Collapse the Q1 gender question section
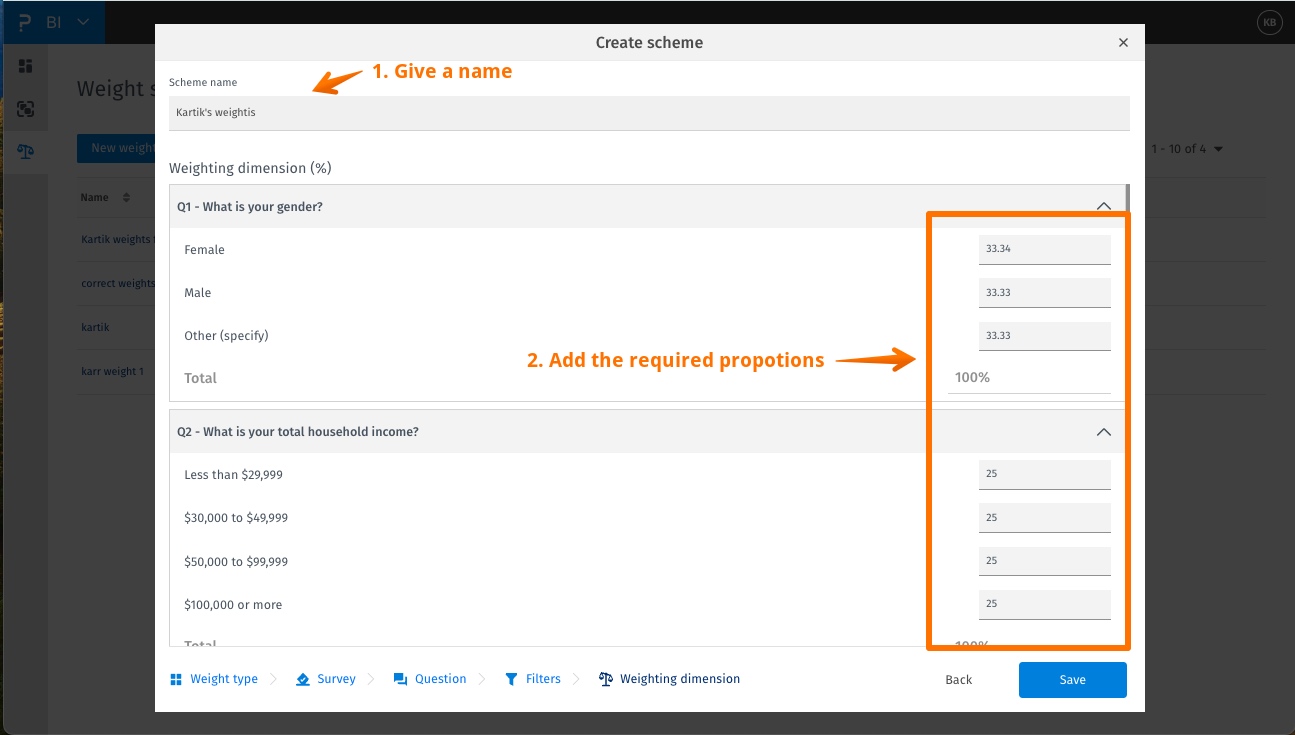The height and width of the screenshot is (735, 1295). pos(1103,206)
